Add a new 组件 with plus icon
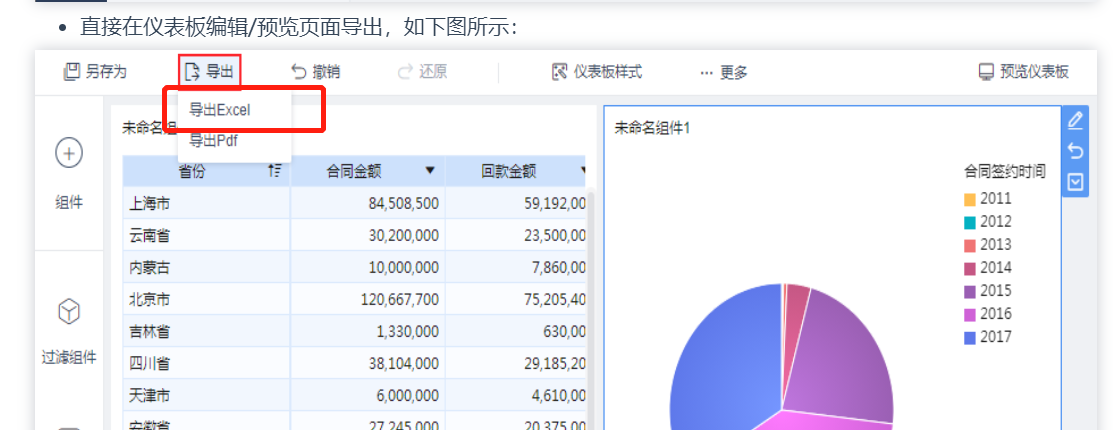 point(69,153)
